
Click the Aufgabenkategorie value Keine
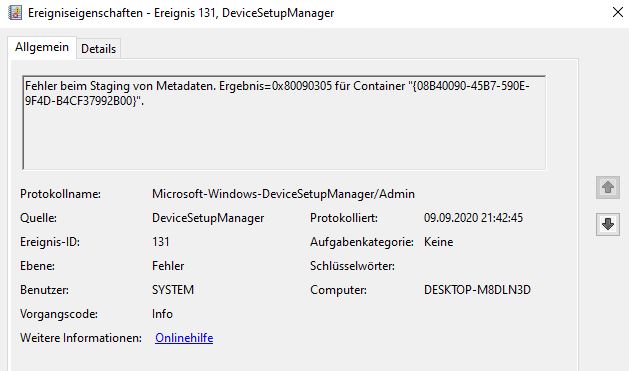[438, 242]
